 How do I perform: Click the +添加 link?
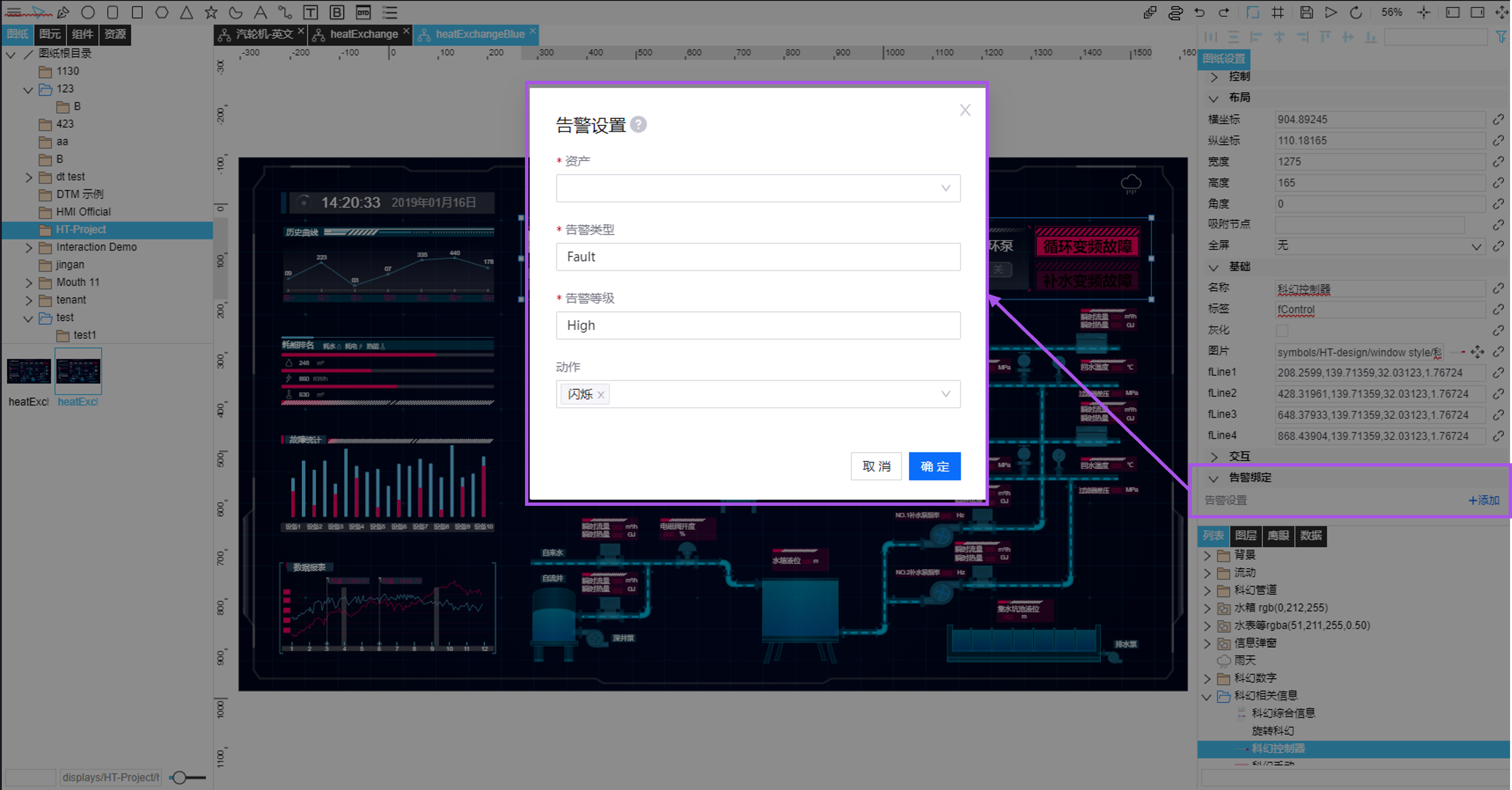pos(1483,500)
